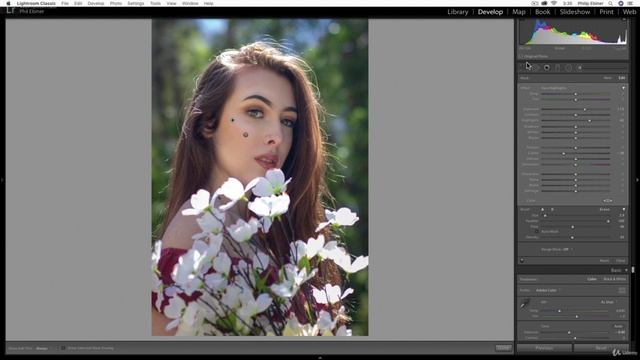Collapse the Brush section triangle

624,209
